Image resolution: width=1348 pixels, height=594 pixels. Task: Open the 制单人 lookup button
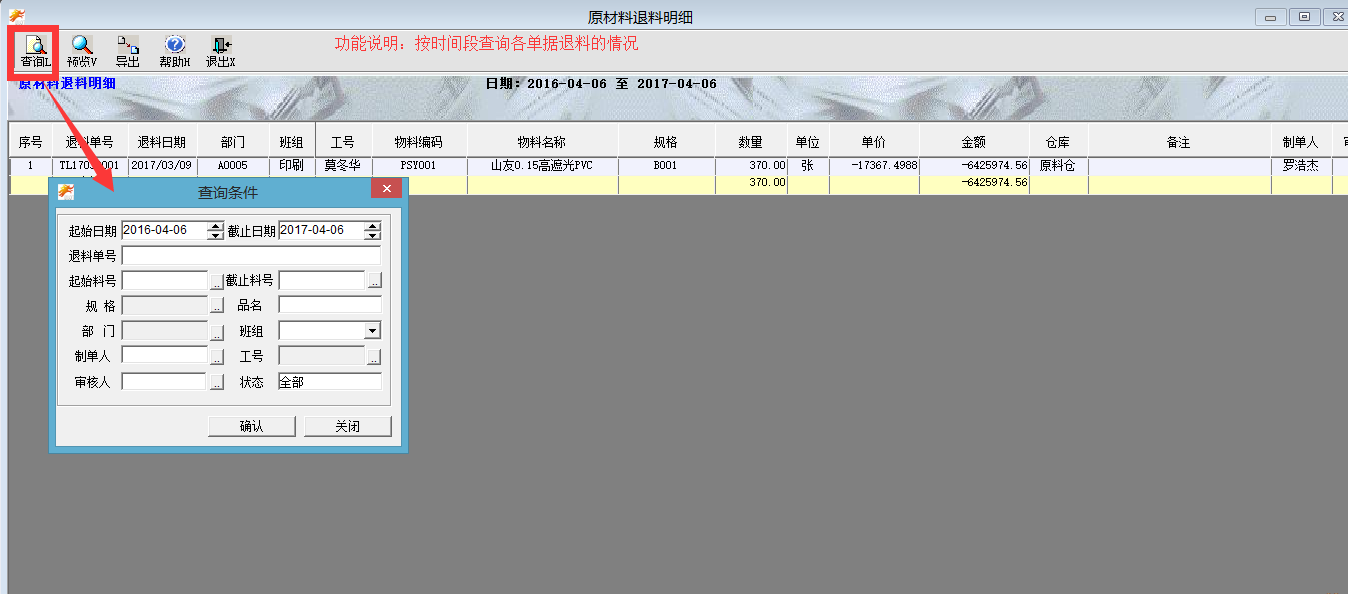(x=217, y=356)
